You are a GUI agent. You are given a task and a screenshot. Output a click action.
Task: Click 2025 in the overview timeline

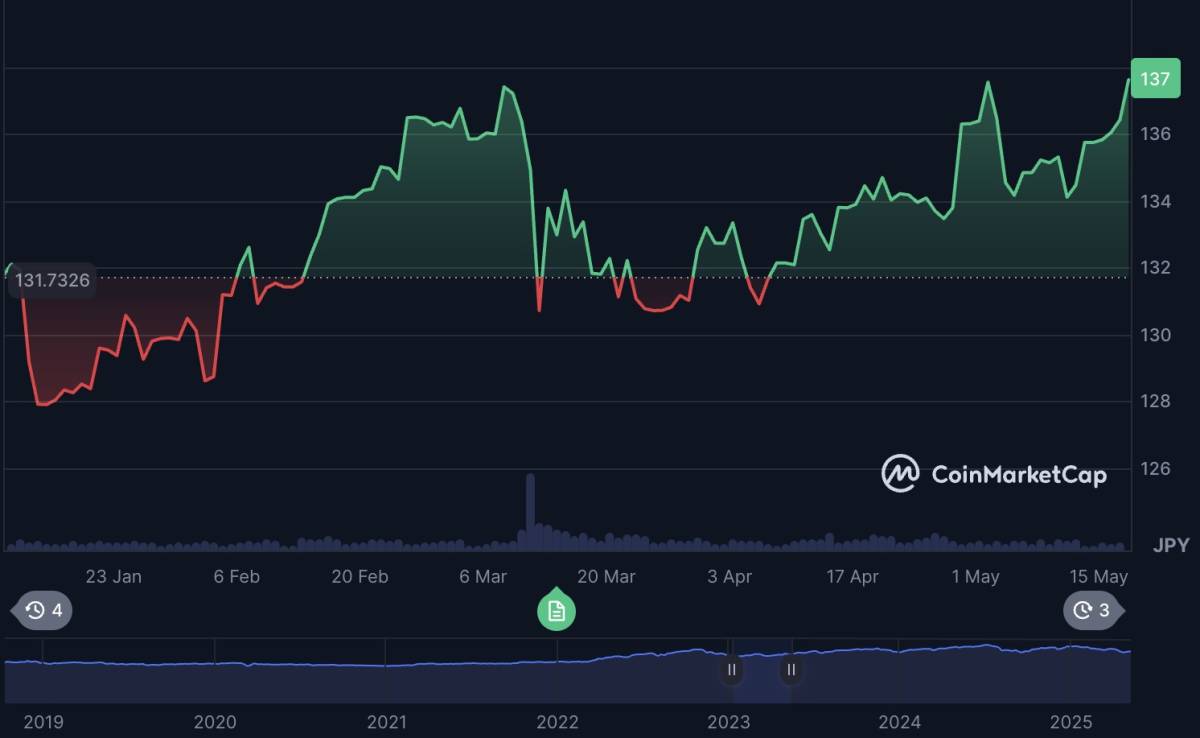coord(1071,722)
